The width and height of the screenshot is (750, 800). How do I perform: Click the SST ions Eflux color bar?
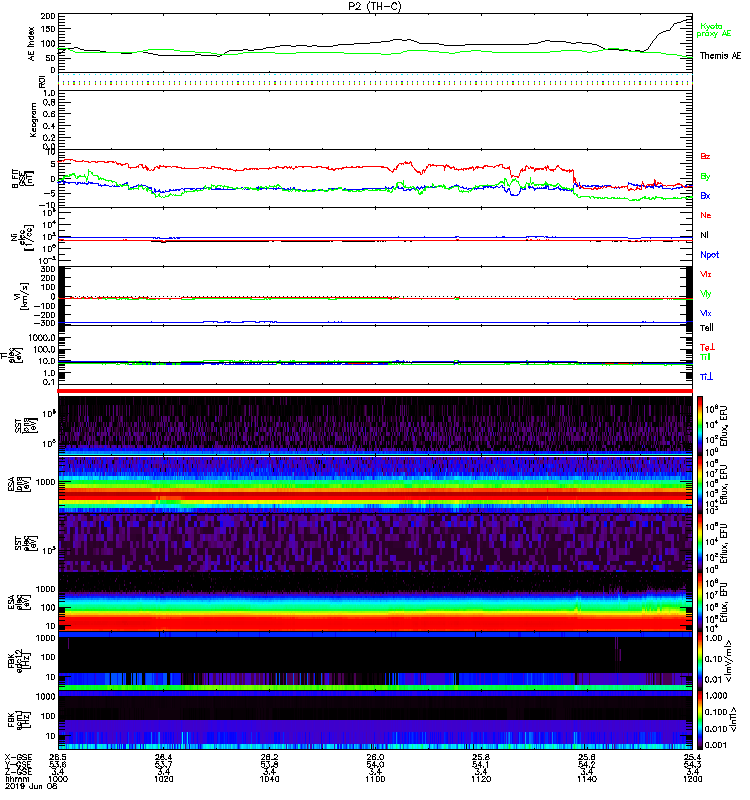click(699, 425)
